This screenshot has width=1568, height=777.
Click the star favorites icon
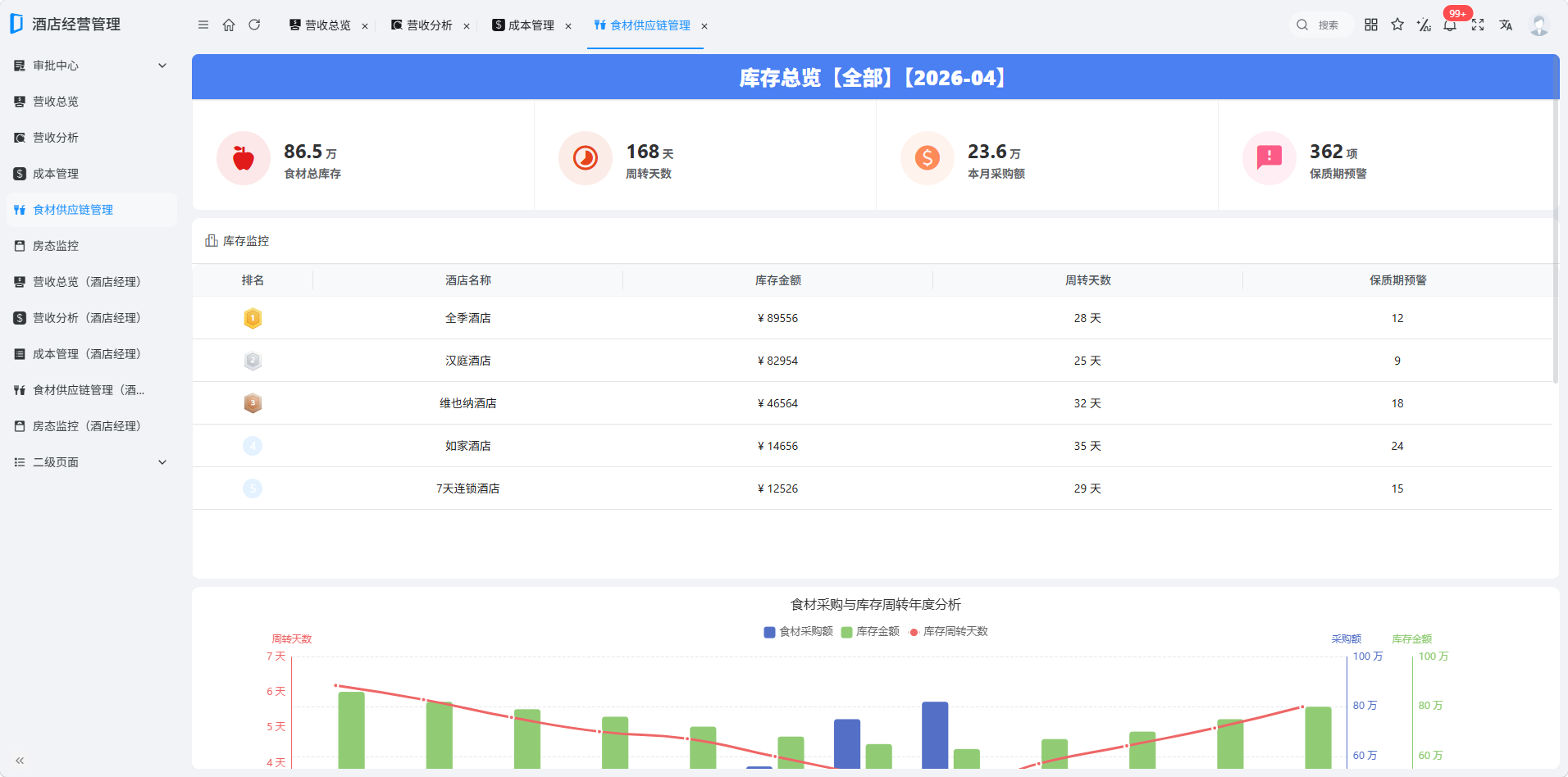[1397, 25]
